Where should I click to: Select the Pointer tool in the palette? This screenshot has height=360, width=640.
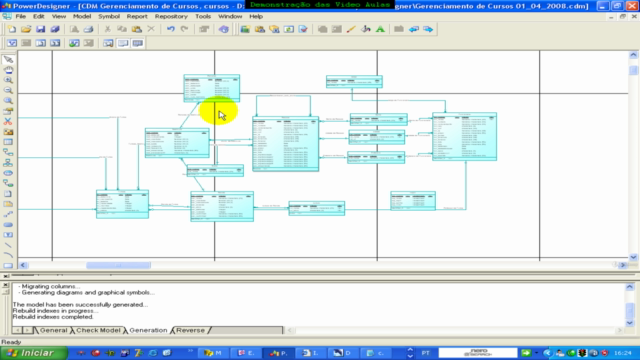tap(8, 60)
